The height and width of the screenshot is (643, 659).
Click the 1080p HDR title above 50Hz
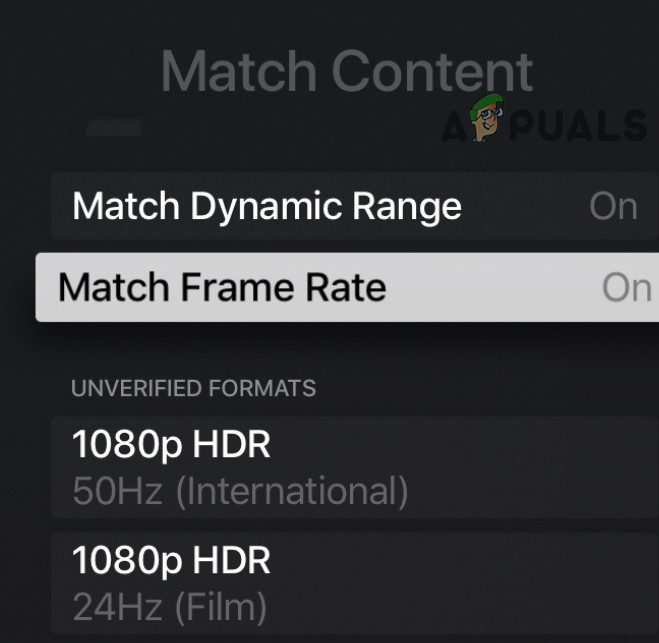coord(171,445)
